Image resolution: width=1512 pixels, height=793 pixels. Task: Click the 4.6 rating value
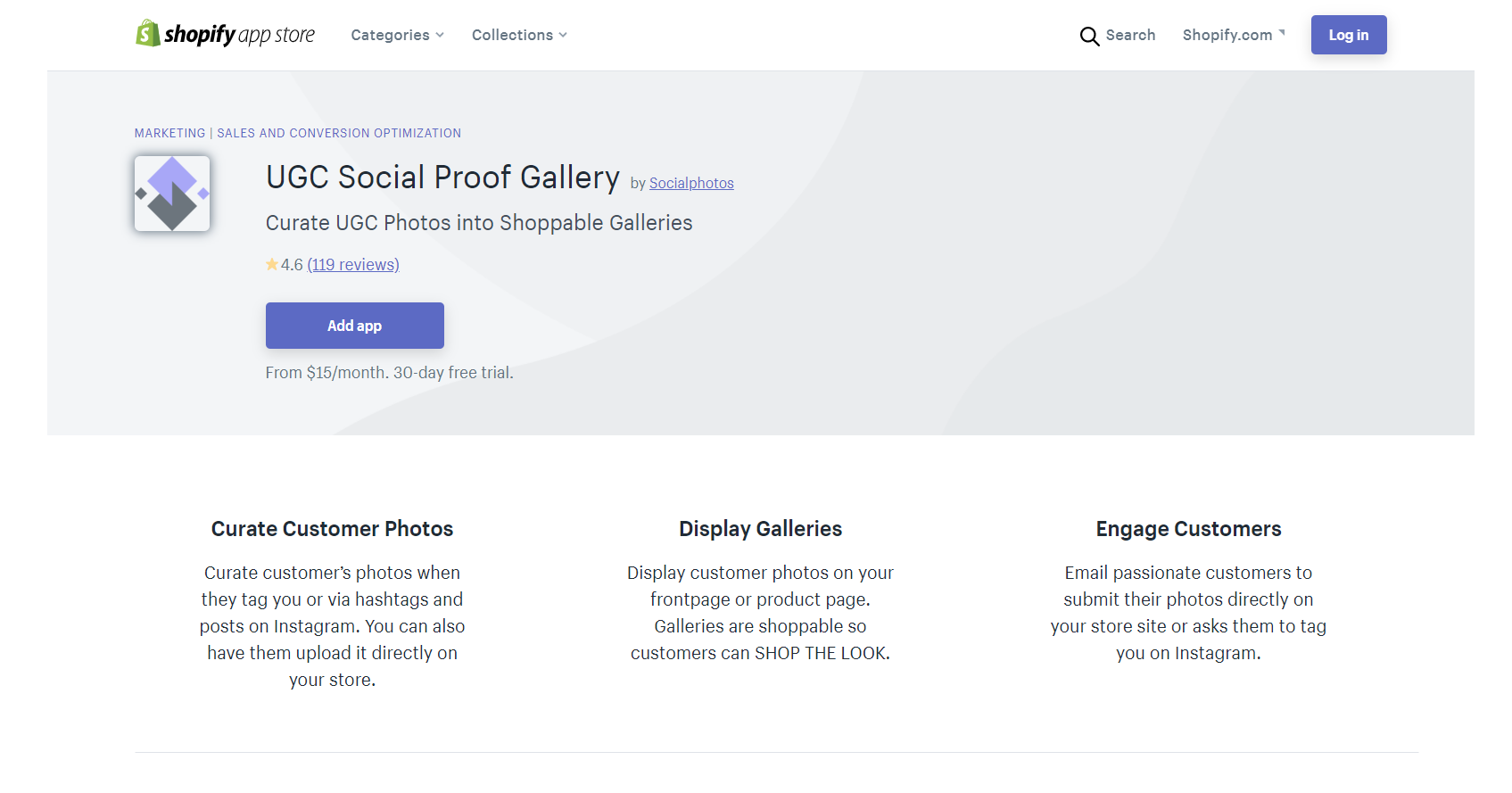tap(292, 264)
